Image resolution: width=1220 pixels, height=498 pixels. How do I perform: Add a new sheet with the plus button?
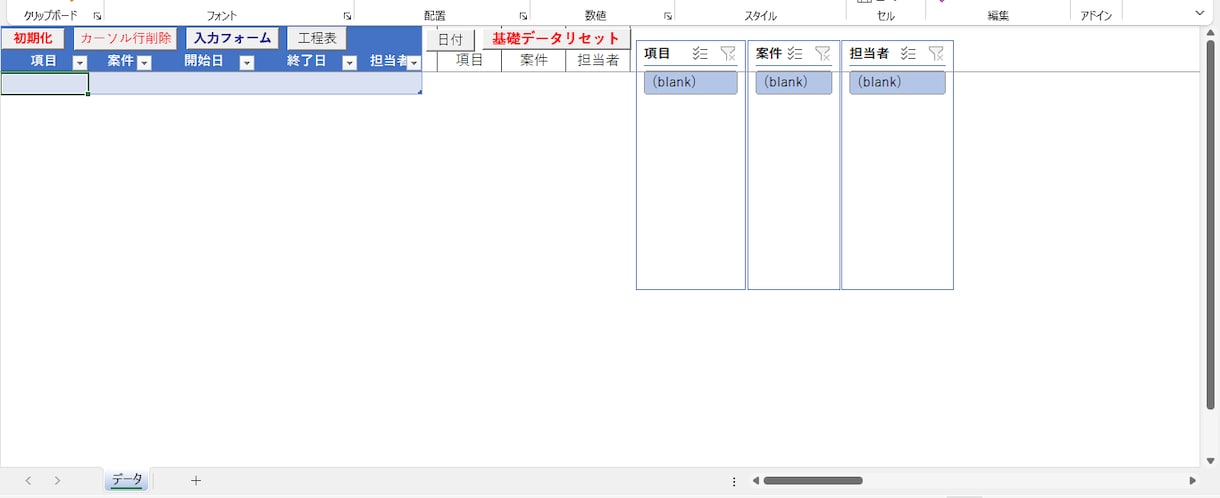(196, 481)
